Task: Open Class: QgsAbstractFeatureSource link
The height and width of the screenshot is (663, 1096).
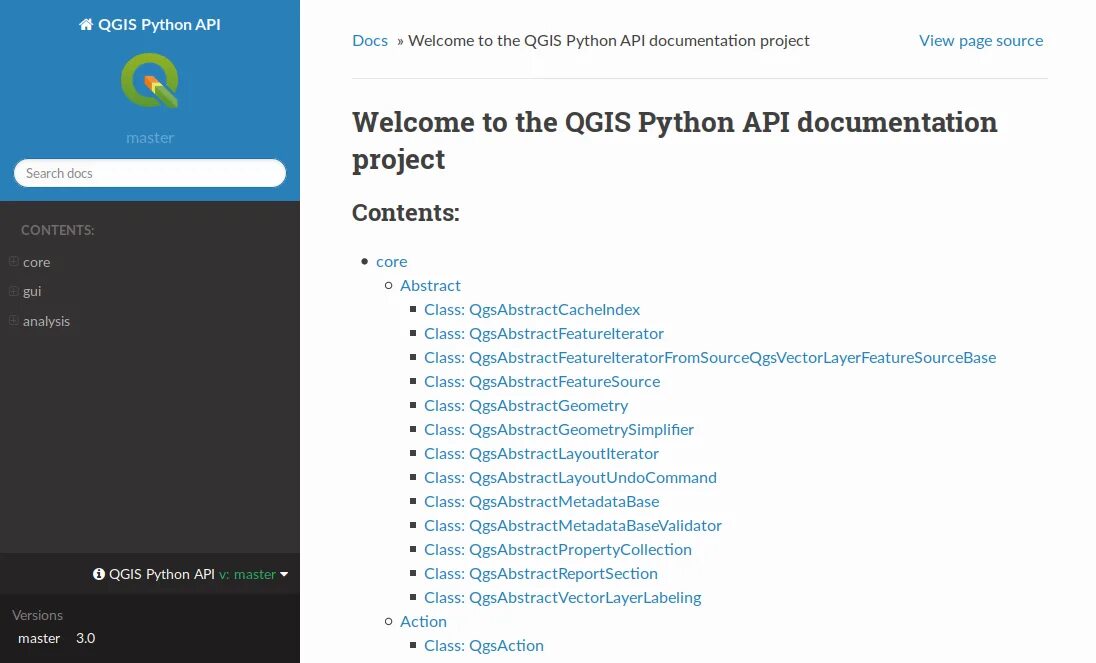Action: point(542,381)
